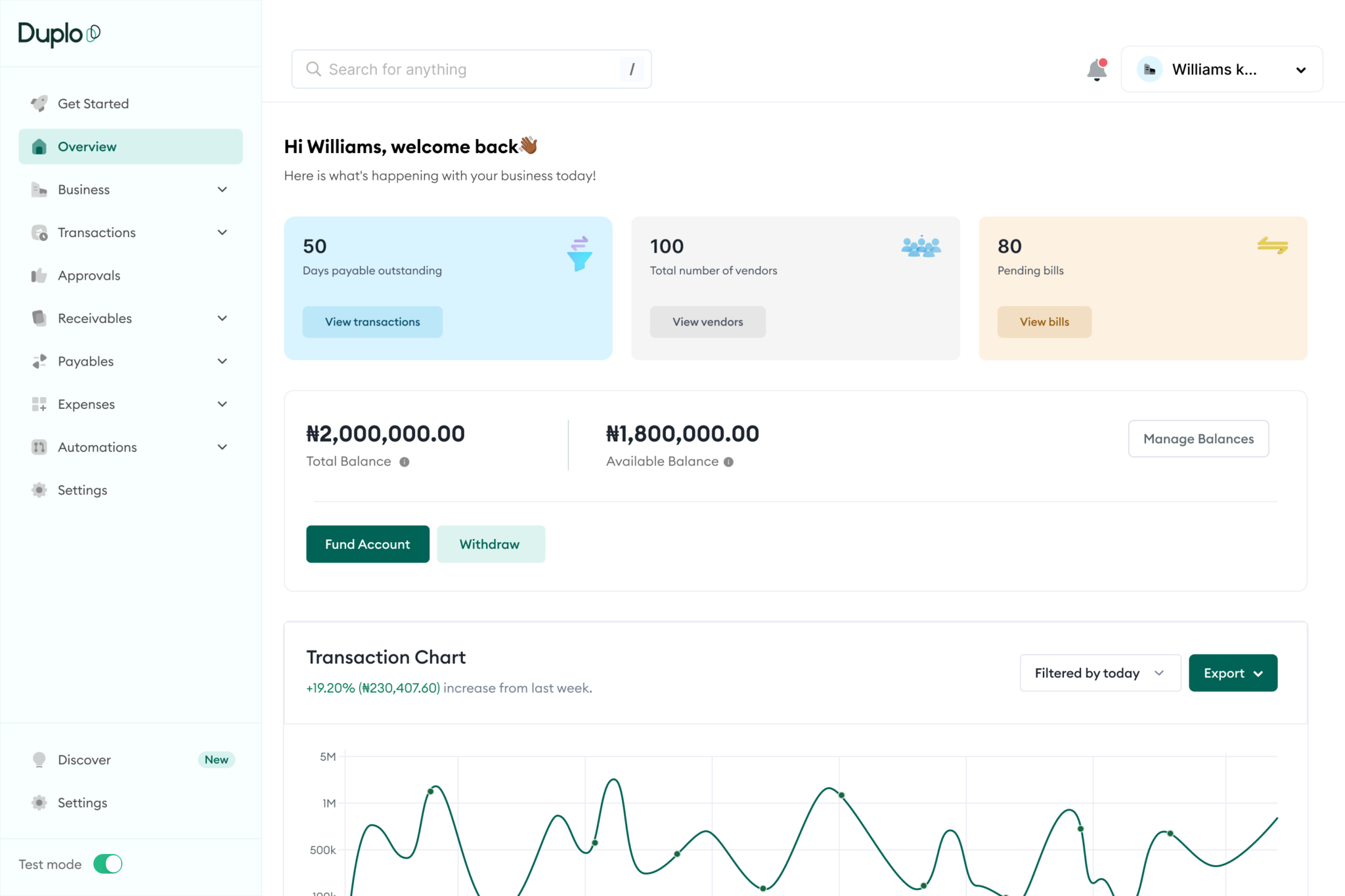Expand the Business sidebar menu

click(222, 190)
